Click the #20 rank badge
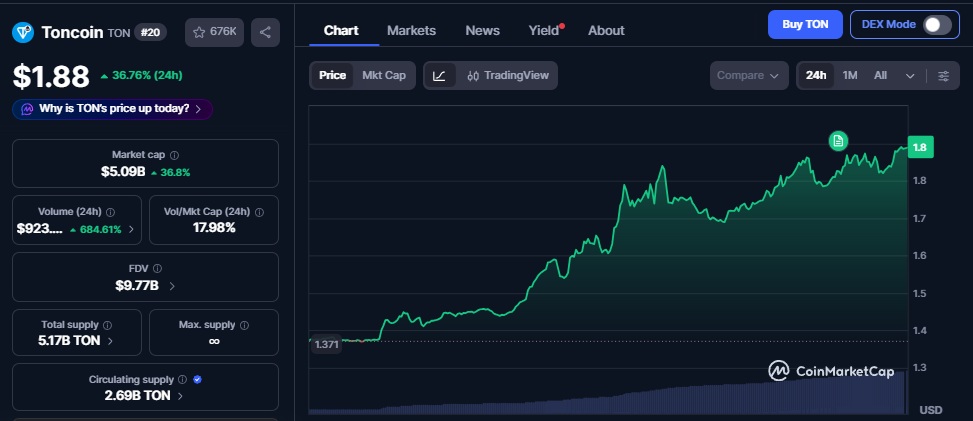The width and height of the screenshot is (973, 421). [150, 33]
